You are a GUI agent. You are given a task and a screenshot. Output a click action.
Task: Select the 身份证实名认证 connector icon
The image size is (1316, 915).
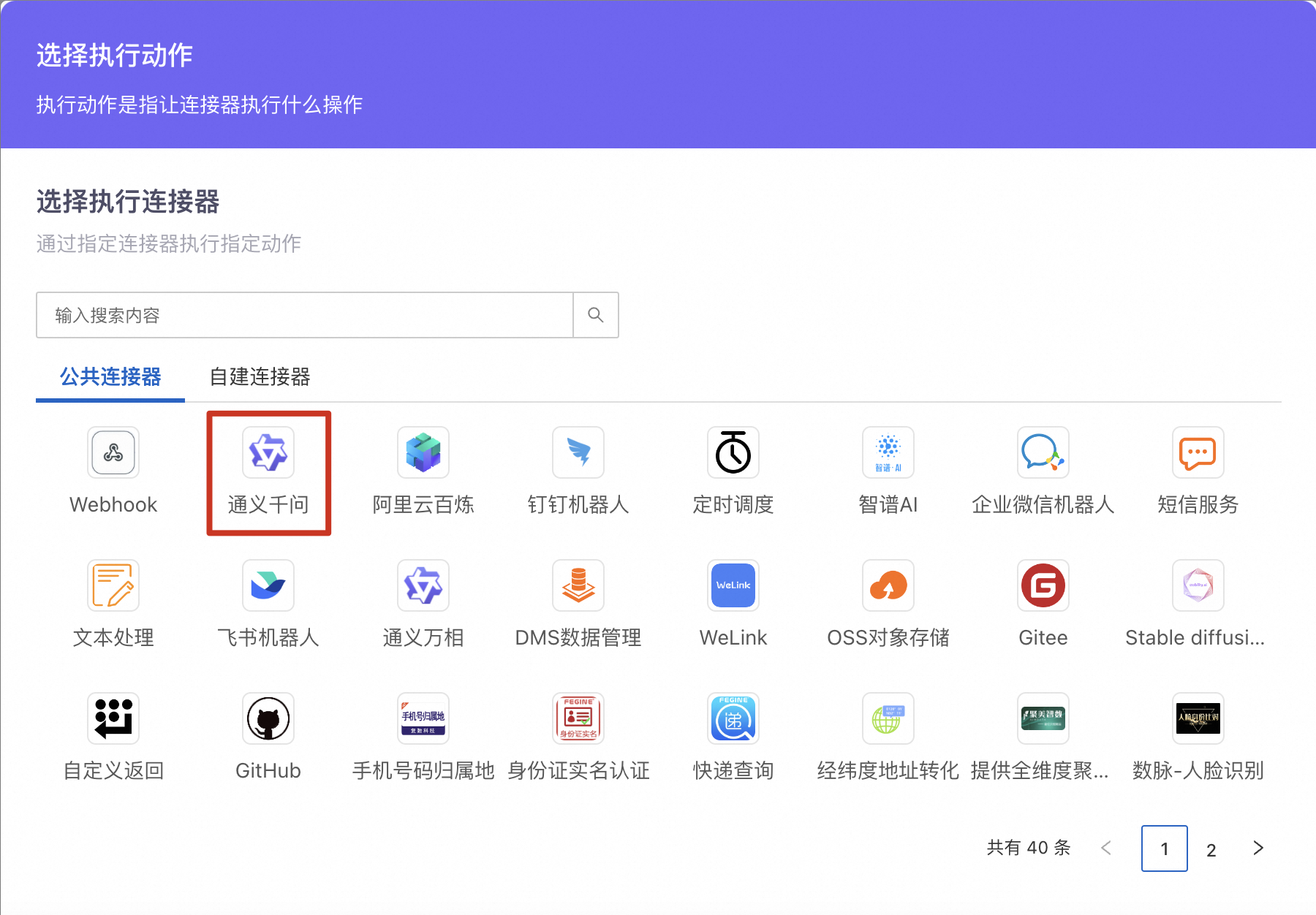578,718
